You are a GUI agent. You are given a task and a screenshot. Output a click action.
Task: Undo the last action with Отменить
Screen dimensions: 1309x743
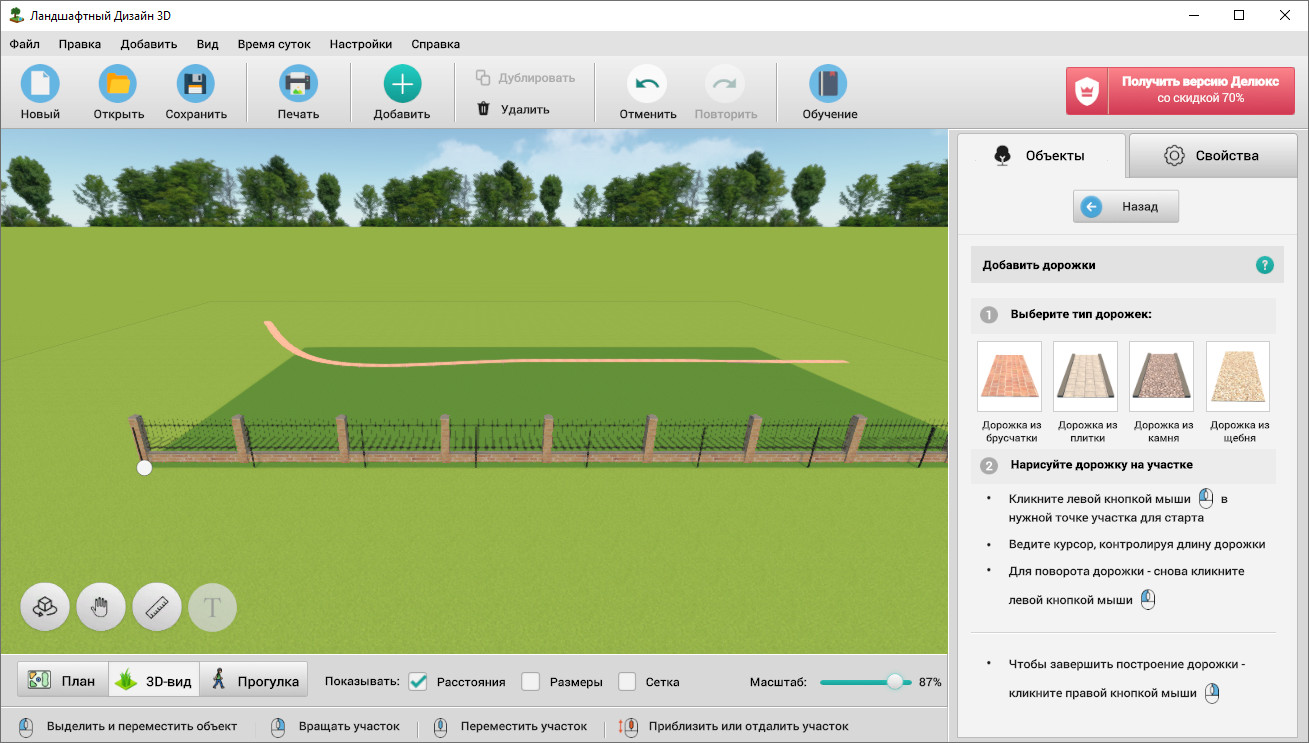click(647, 84)
